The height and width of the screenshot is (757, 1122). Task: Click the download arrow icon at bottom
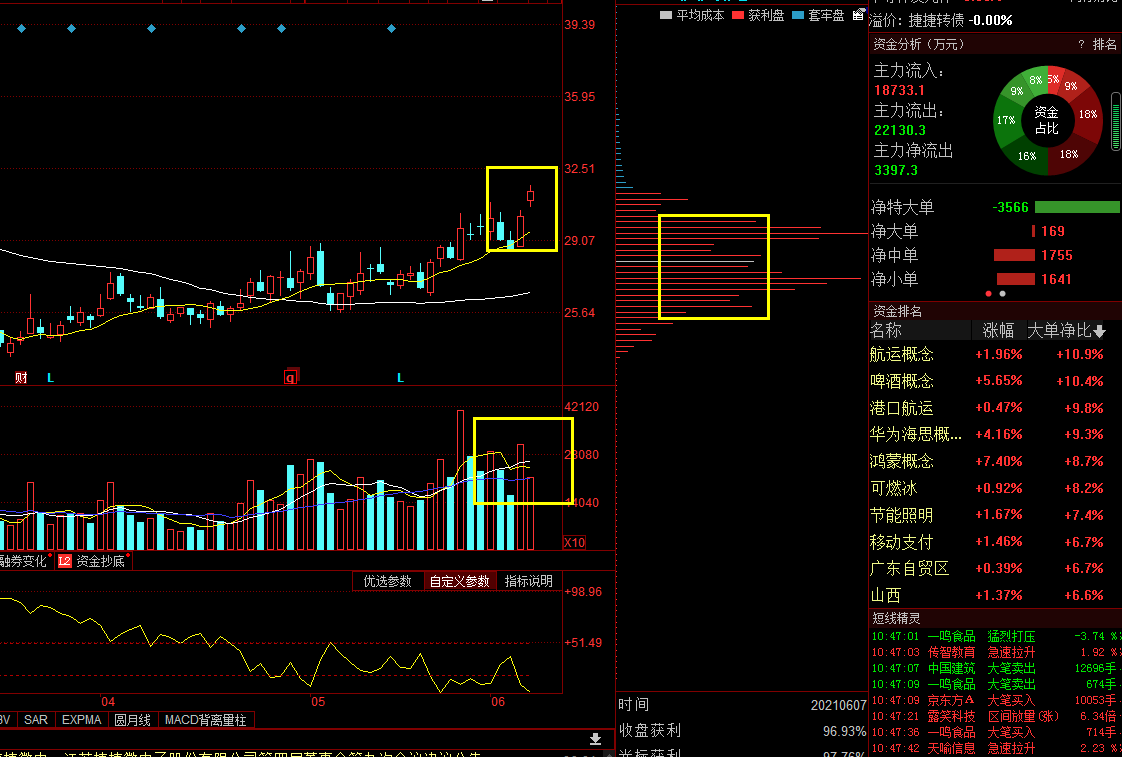[x=595, y=739]
